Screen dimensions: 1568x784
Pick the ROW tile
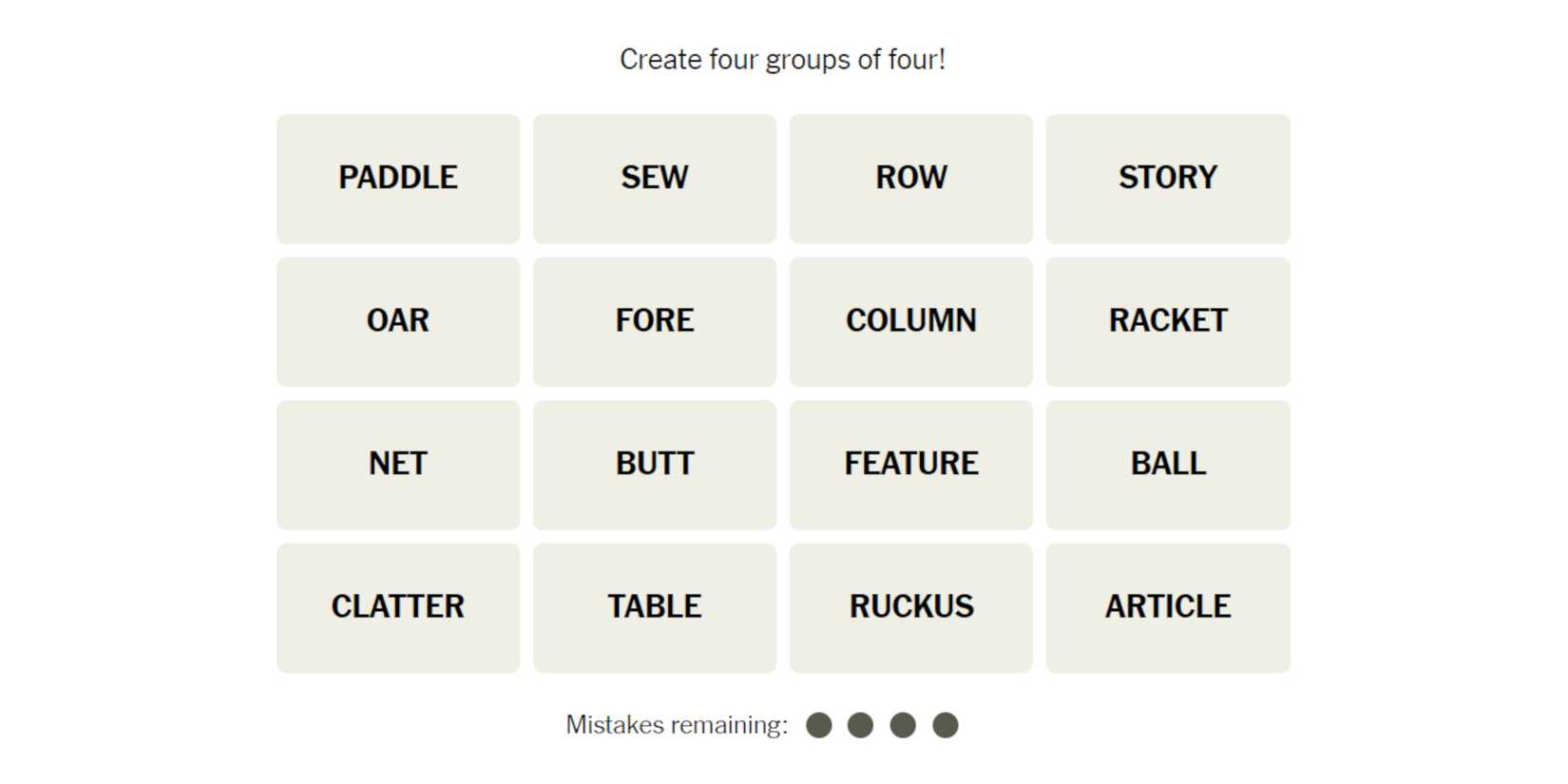tap(911, 179)
